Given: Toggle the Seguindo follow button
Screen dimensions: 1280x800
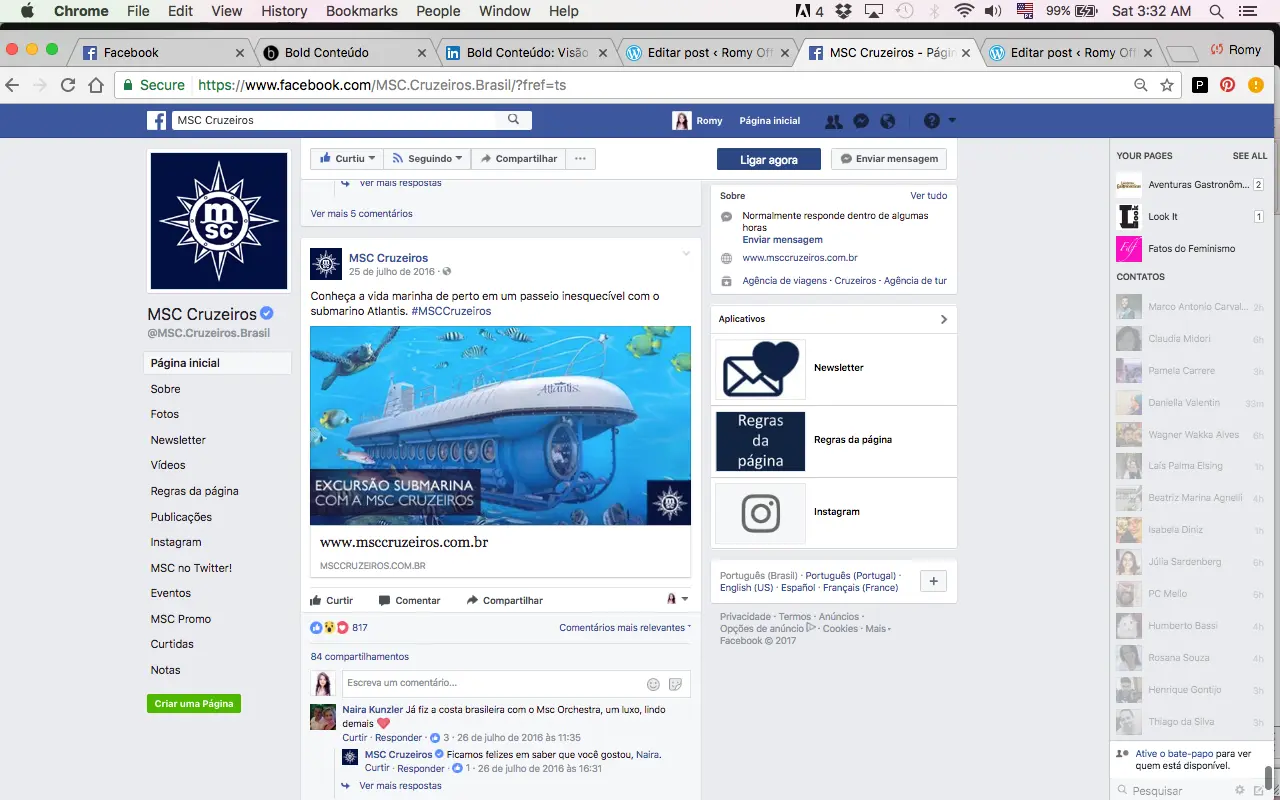Looking at the screenshot, I should pyautogui.click(x=427, y=158).
